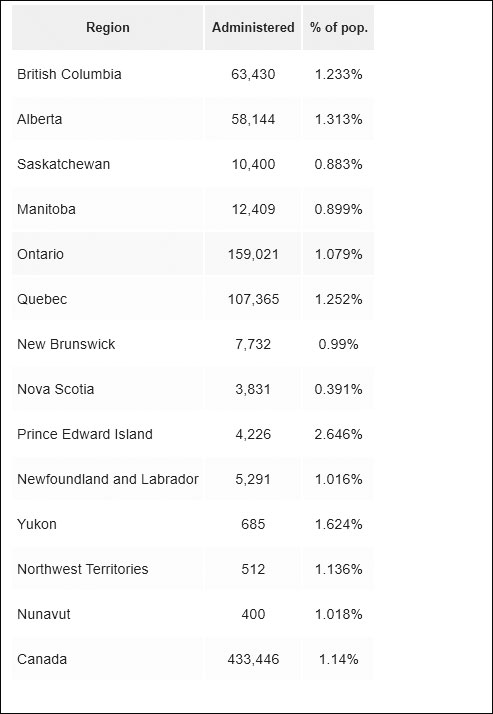Click the Administered column header
Viewport: 493px width, 714px height.
point(253,27)
